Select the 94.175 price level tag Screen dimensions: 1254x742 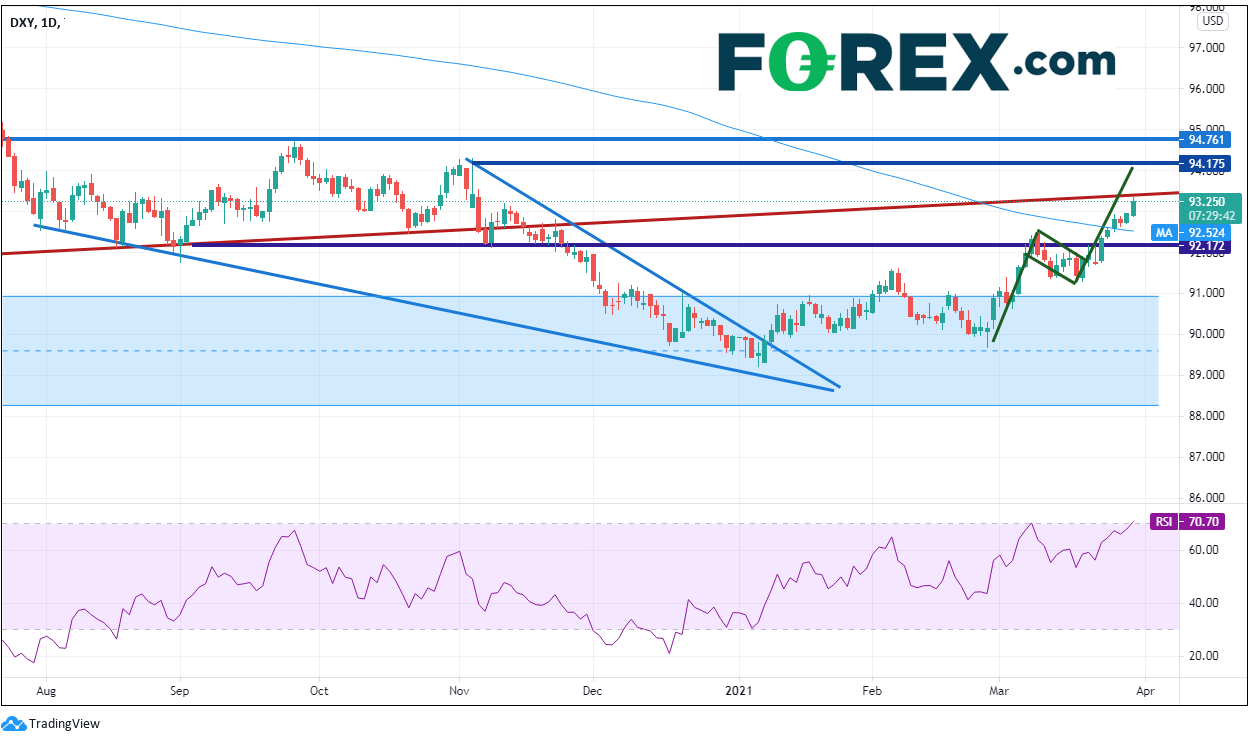click(x=1212, y=162)
